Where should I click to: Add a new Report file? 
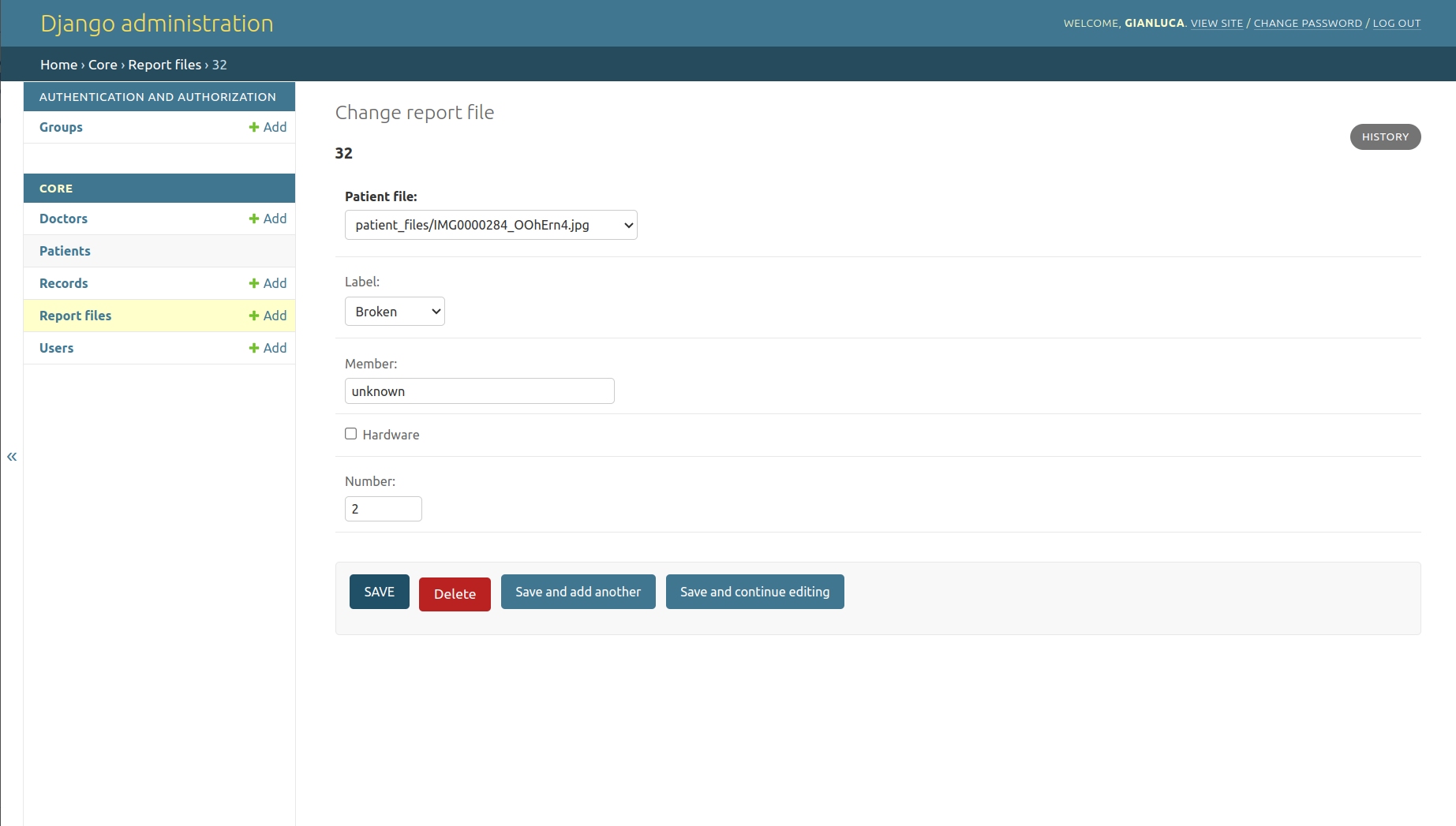[268, 316]
